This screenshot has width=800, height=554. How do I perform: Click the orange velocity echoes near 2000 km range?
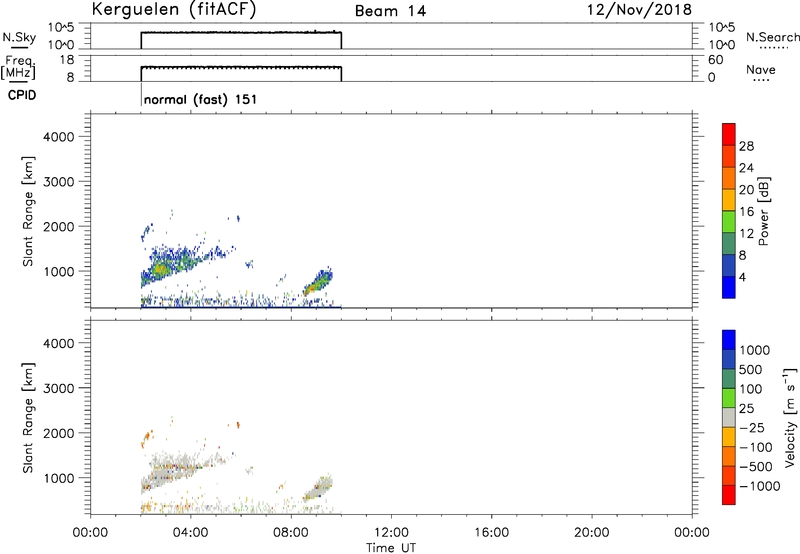tap(147, 438)
